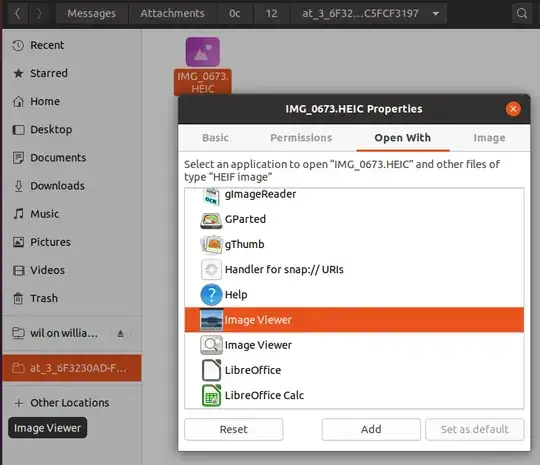Open Other Locations in sidebar
The height and width of the screenshot is (465, 540).
tap(72, 403)
